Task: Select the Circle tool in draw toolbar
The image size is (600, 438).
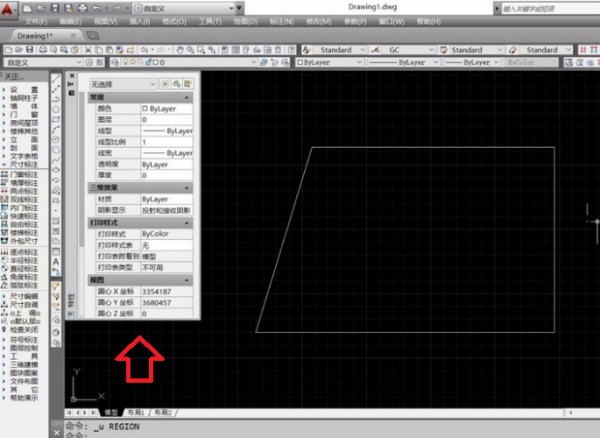Action: 56,140
